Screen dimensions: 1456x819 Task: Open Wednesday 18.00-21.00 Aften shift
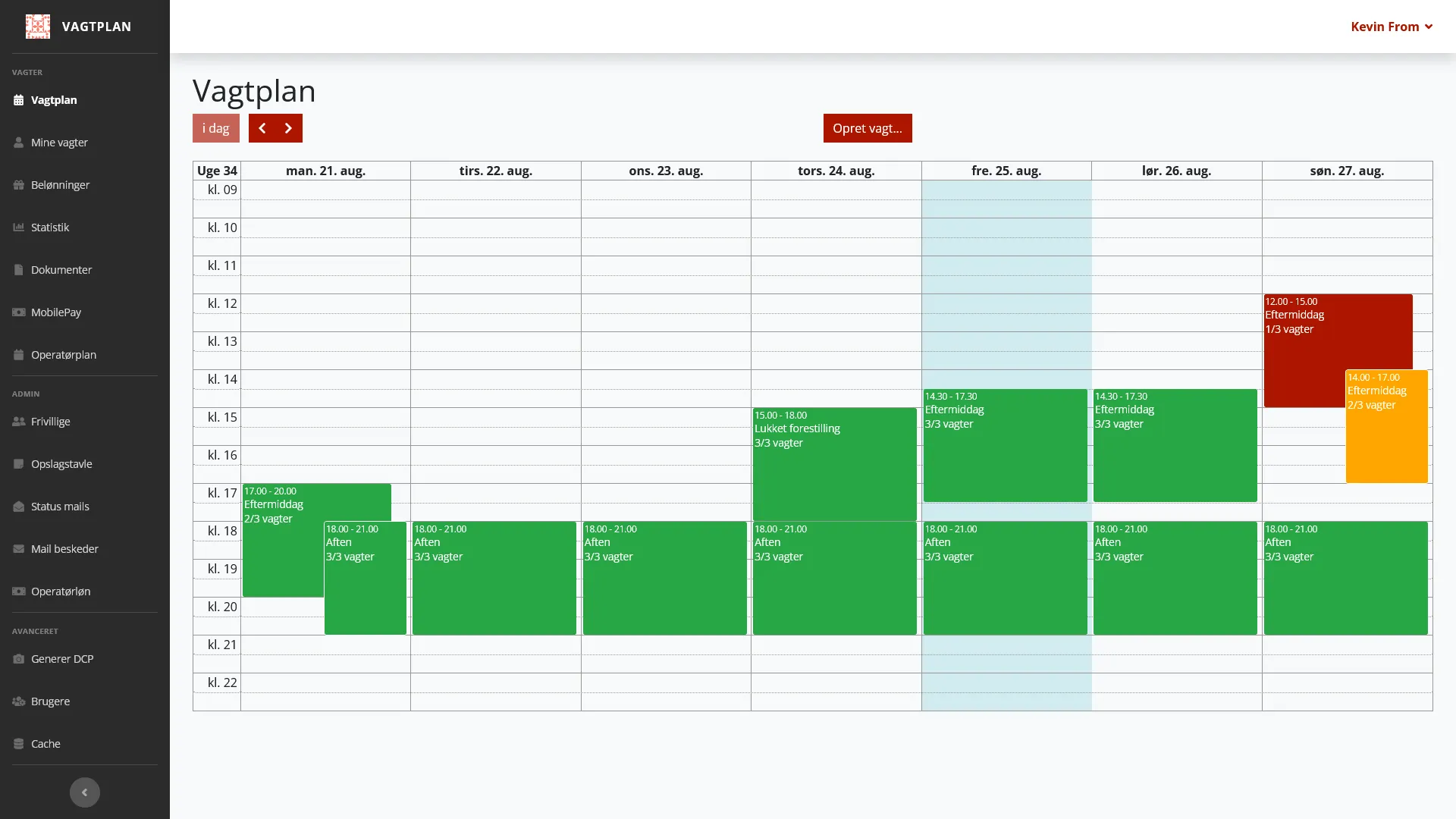pyautogui.click(x=665, y=578)
